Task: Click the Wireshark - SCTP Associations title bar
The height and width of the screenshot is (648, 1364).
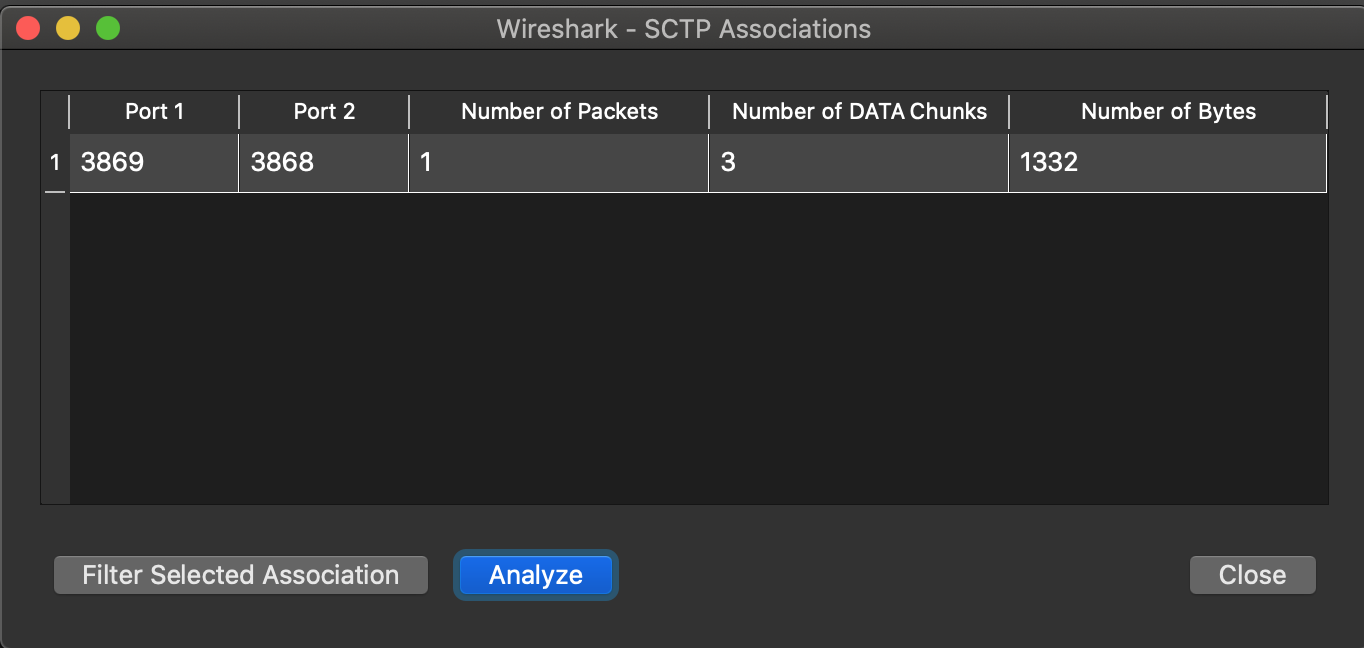Action: [x=683, y=29]
